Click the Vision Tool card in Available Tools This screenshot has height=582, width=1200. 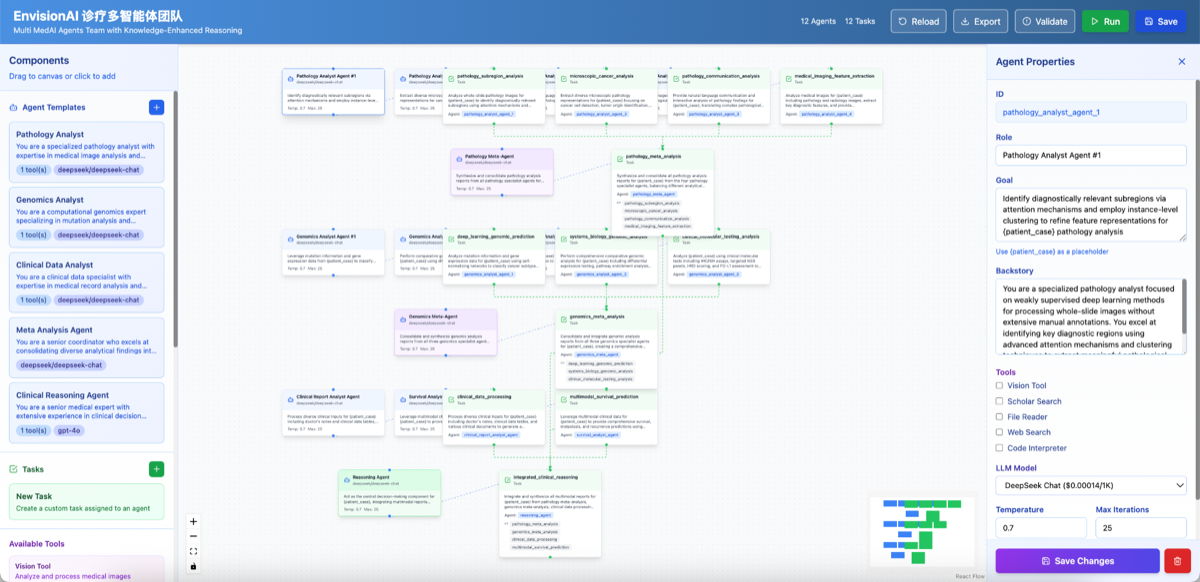(x=86, y=569)
